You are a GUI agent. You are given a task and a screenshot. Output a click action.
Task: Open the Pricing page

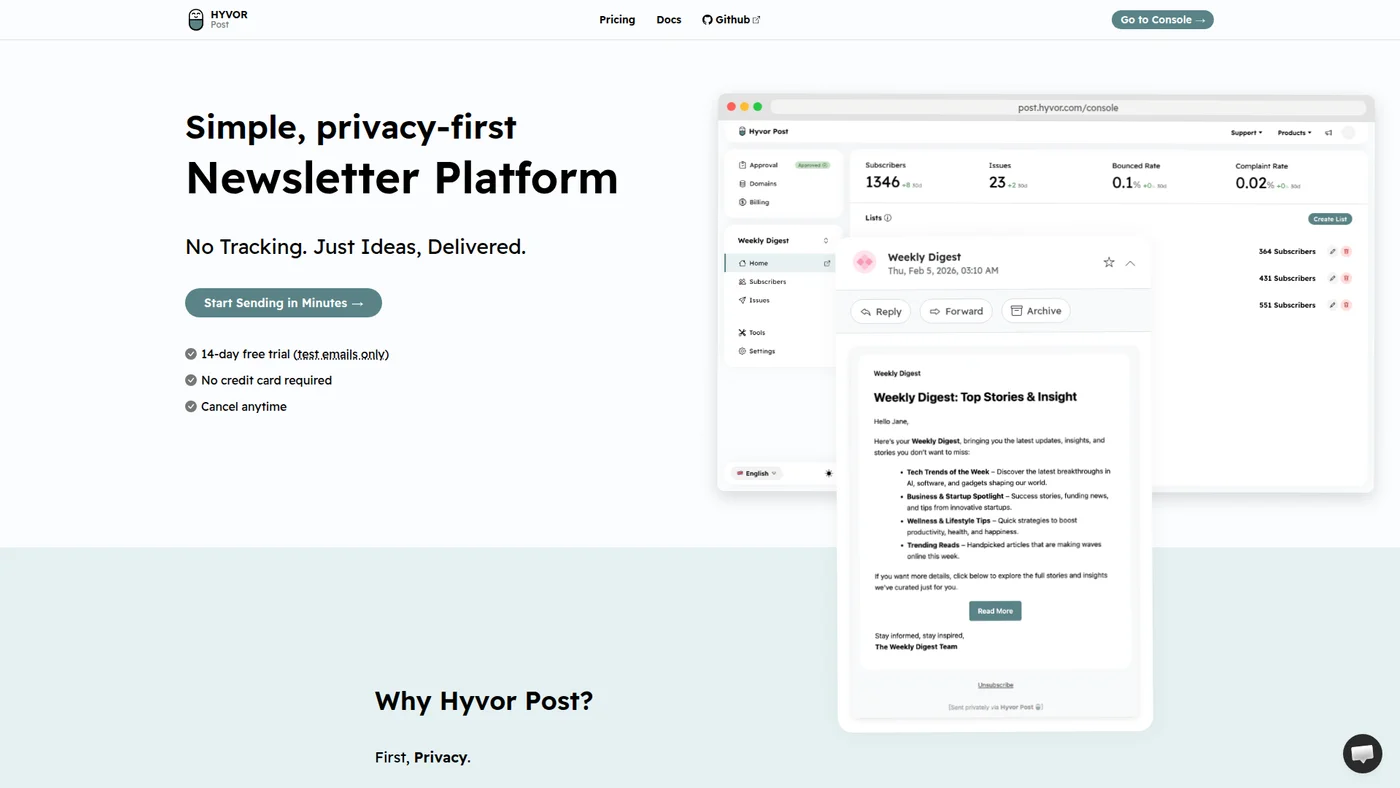coord(617,20)
